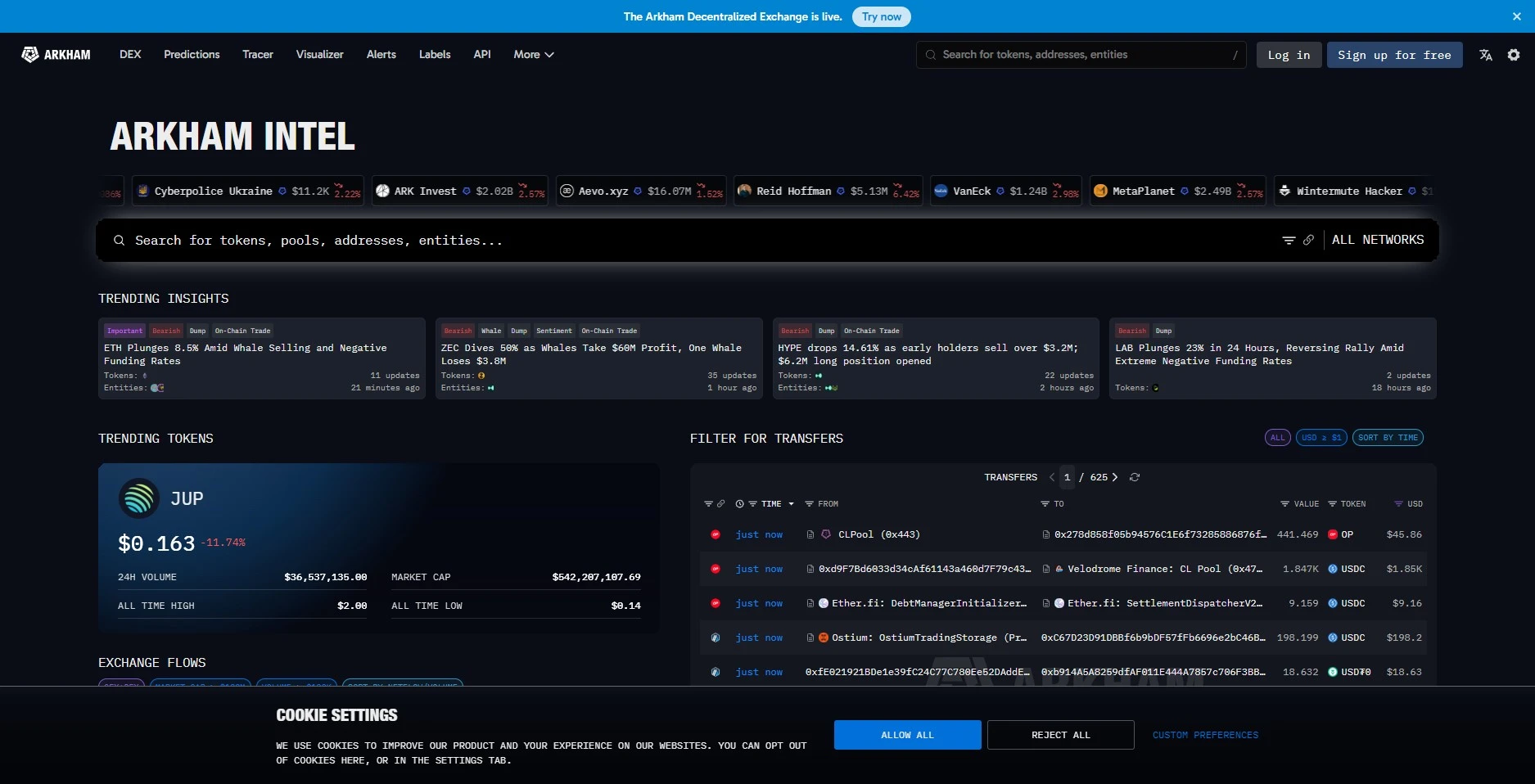Image resolution: width=1535 pixels, height=784 pixels.
Task: Click the transfers page number box
Action: (1067, 477)
